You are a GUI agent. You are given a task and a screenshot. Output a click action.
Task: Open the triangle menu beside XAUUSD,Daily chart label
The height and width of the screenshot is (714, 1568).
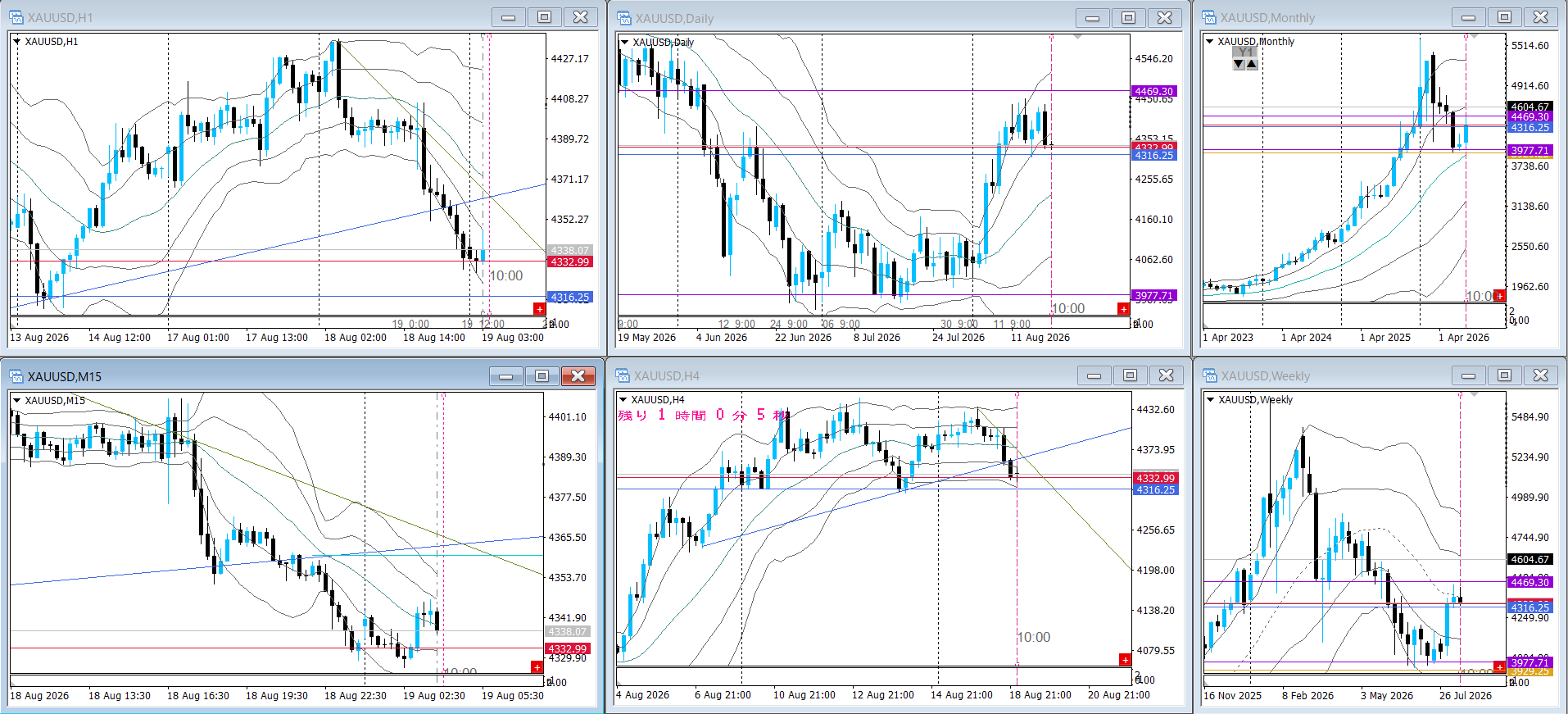point(624,43)
